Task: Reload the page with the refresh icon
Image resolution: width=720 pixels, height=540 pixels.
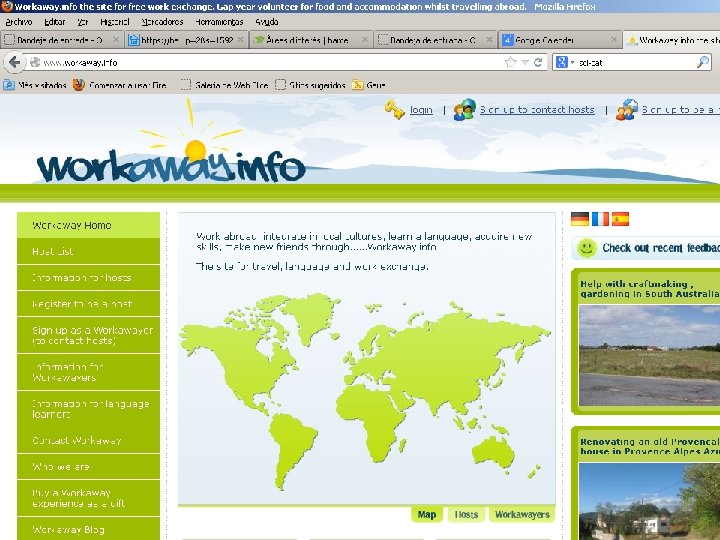Action: tap(538, 62)
